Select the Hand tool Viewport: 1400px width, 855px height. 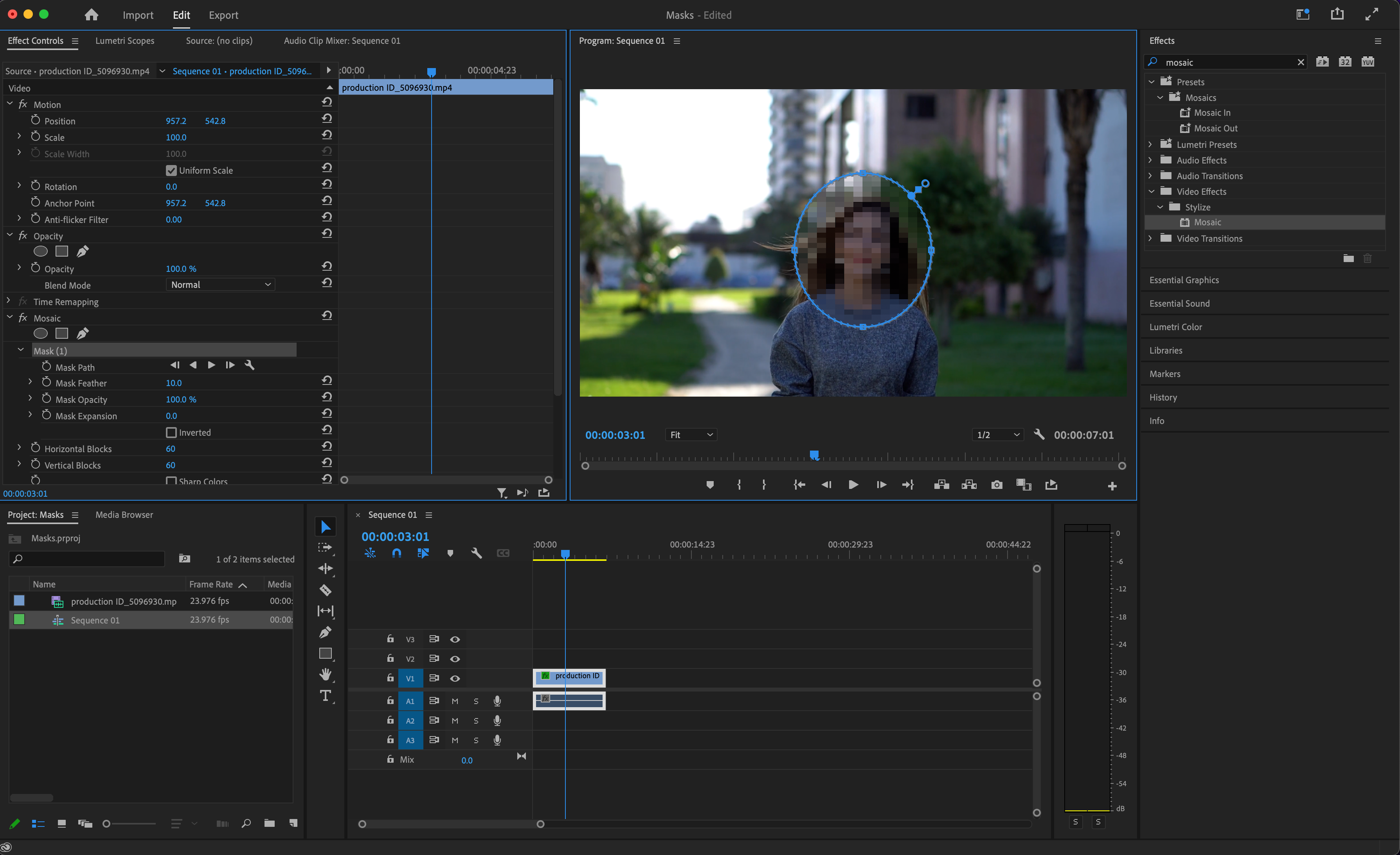pyautogui.click(x=325, y=674)
